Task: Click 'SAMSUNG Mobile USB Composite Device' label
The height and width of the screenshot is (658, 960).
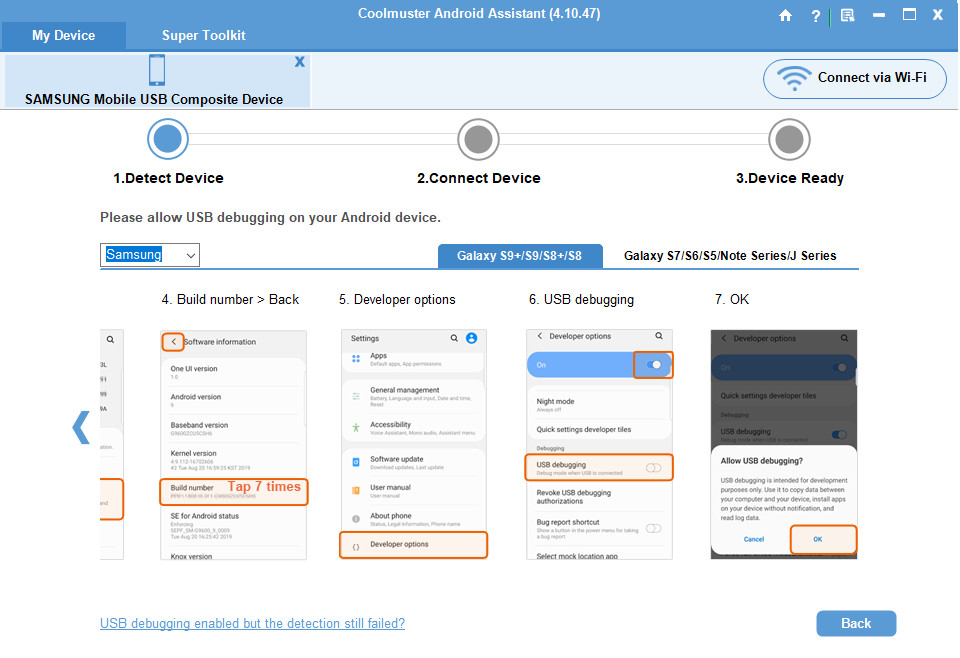Action: coord(154,99)
